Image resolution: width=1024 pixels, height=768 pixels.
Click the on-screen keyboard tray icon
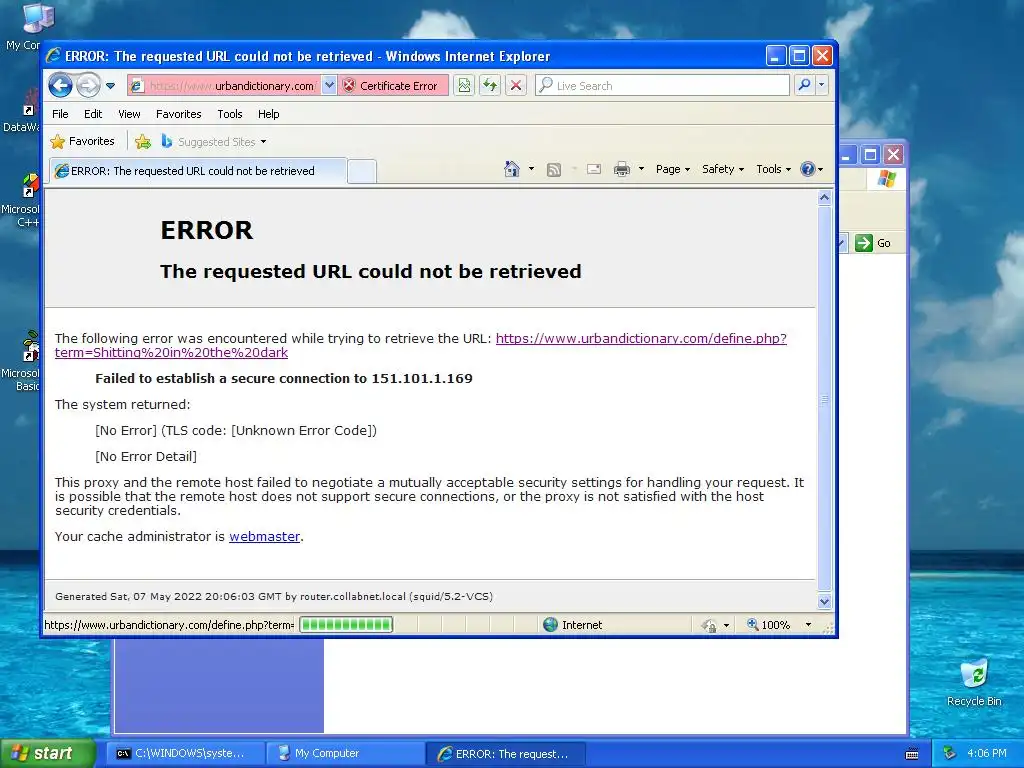[912, 754]
